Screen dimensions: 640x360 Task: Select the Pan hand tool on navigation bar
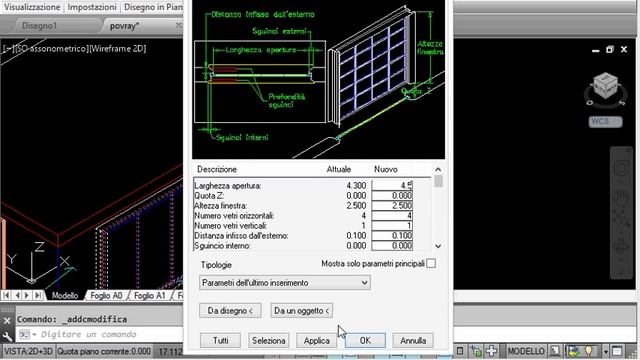[x=621, y=197]
